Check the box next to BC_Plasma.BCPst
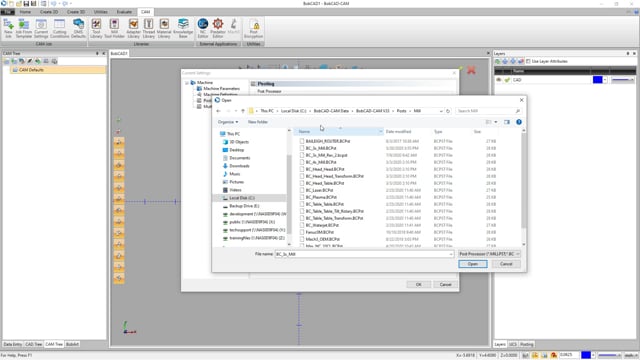640x360 pixels. (302, 197)
